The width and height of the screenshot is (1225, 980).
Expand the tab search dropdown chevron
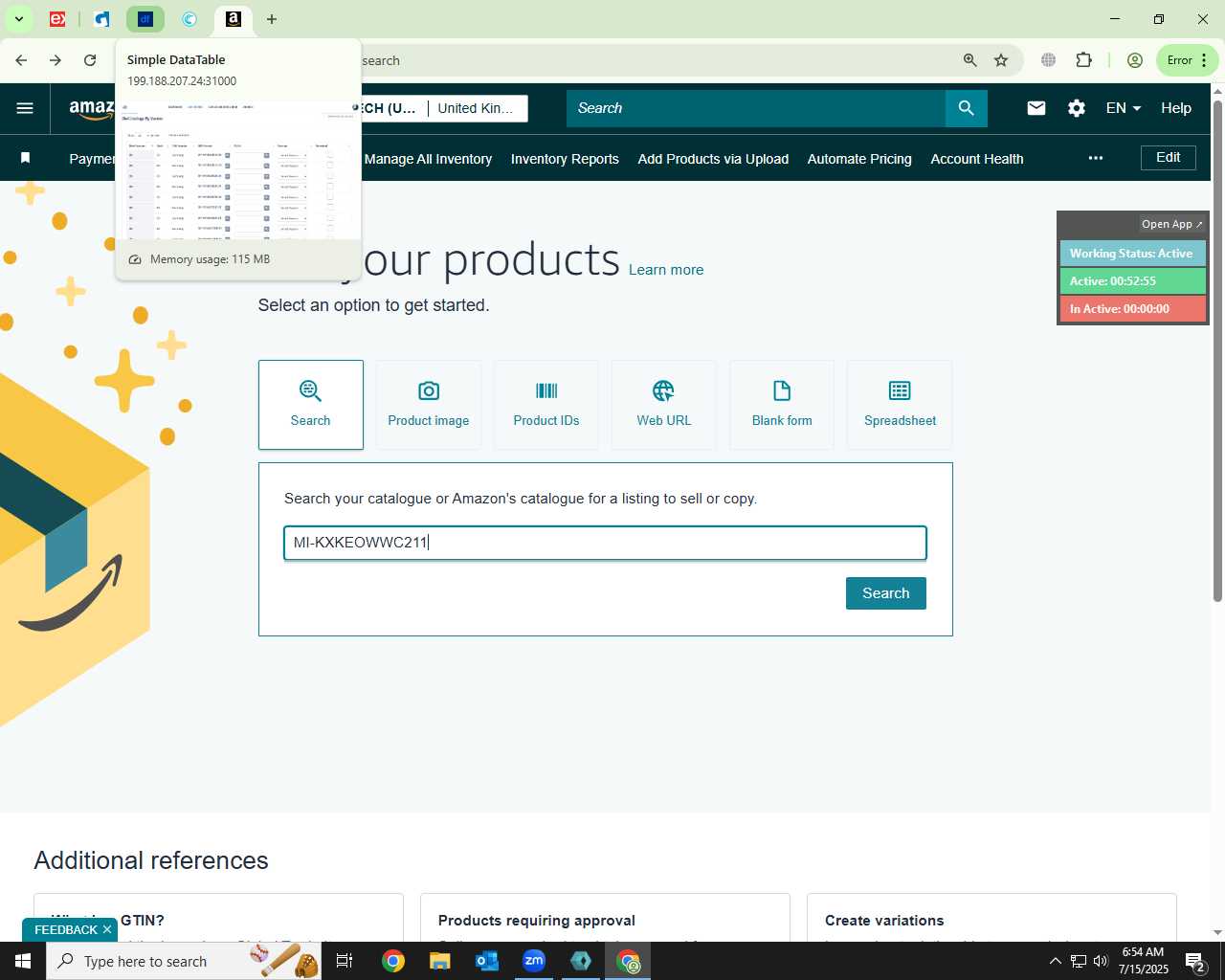[x=18, y=19]
